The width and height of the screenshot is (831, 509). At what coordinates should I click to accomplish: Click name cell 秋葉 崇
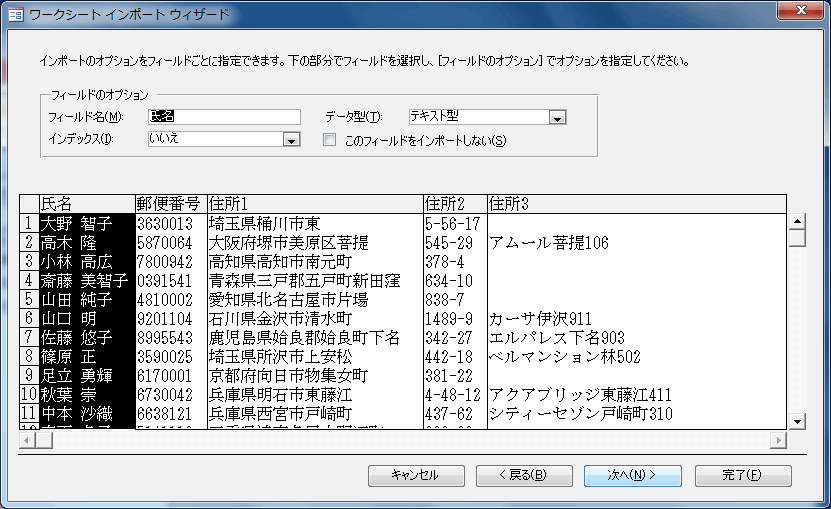tap(87, 395)
